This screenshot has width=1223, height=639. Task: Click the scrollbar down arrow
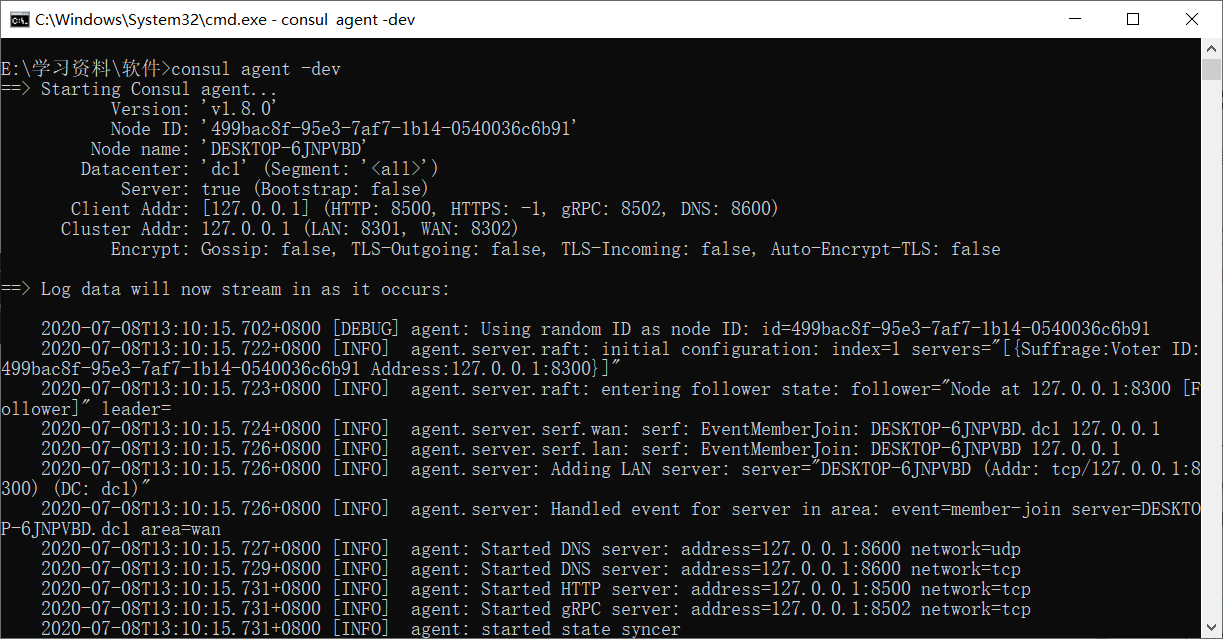pyautogui.click(x=1211, y=628)
